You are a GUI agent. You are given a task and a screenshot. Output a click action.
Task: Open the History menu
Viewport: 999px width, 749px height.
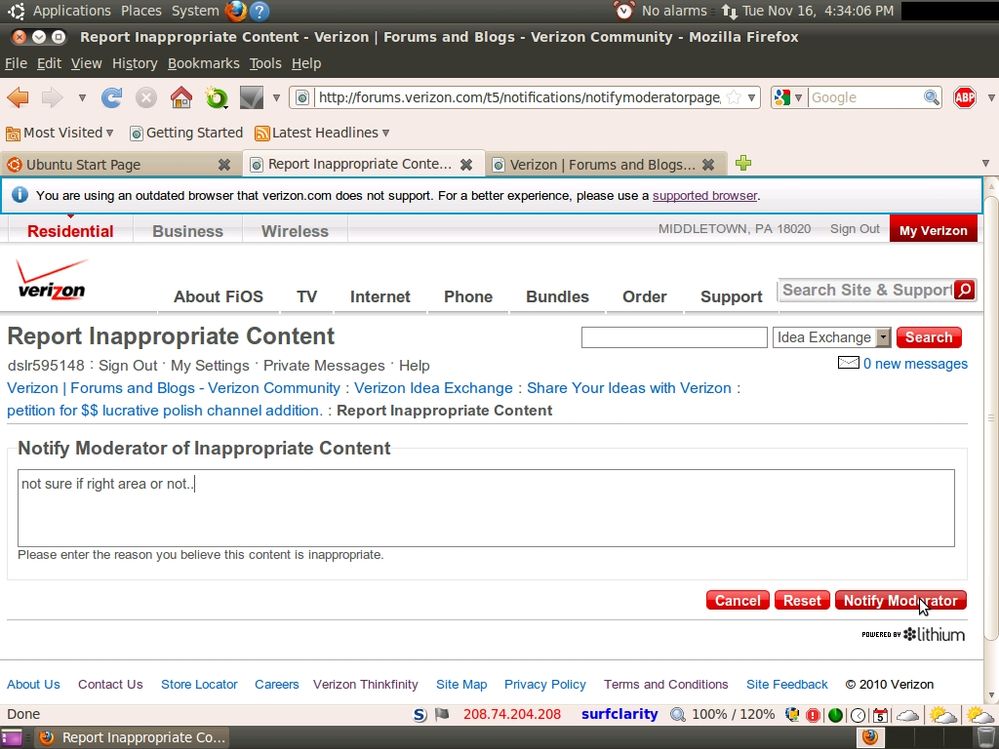click(134, 63)
